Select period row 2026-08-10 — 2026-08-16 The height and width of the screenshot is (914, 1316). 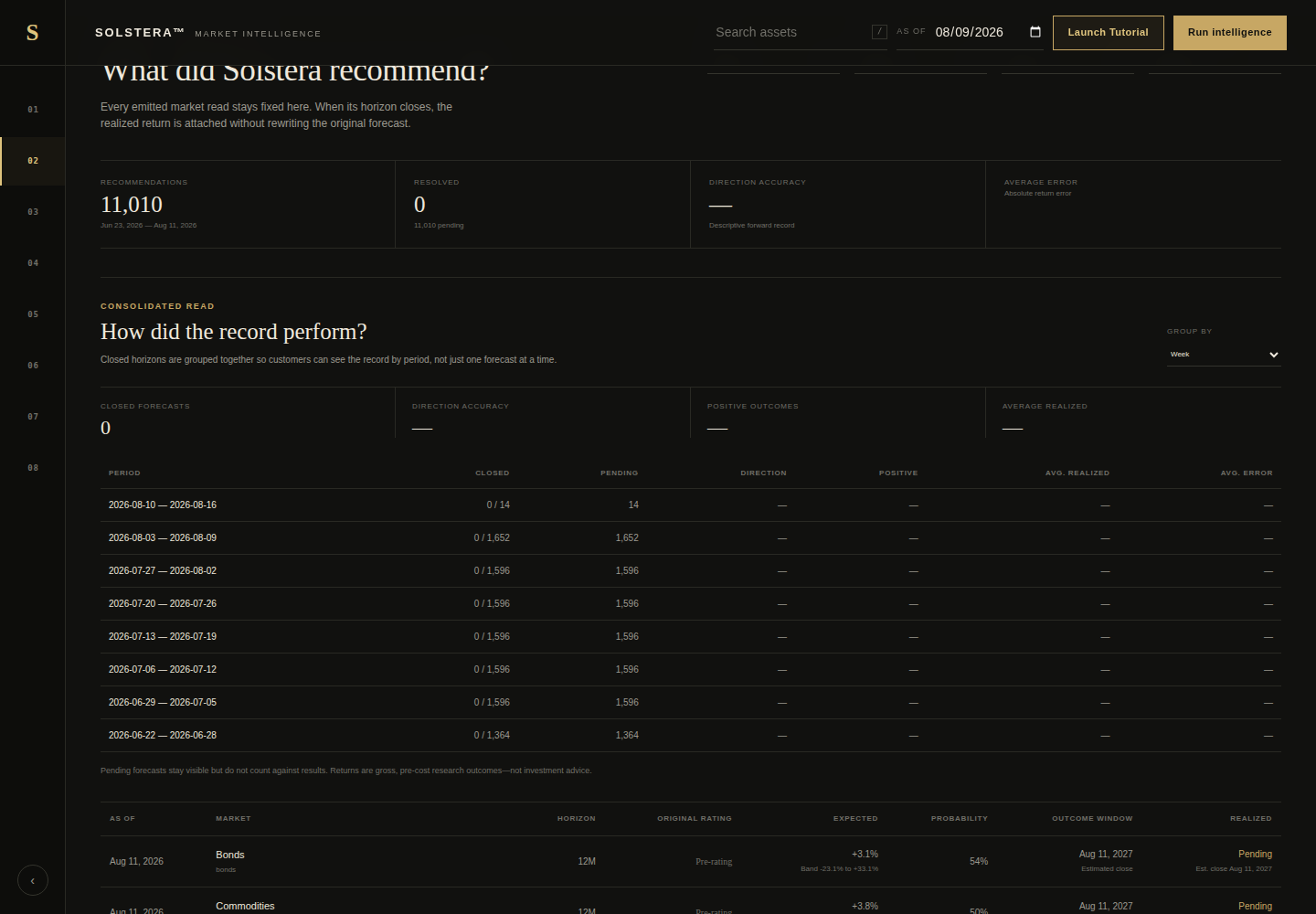[691, 505]
